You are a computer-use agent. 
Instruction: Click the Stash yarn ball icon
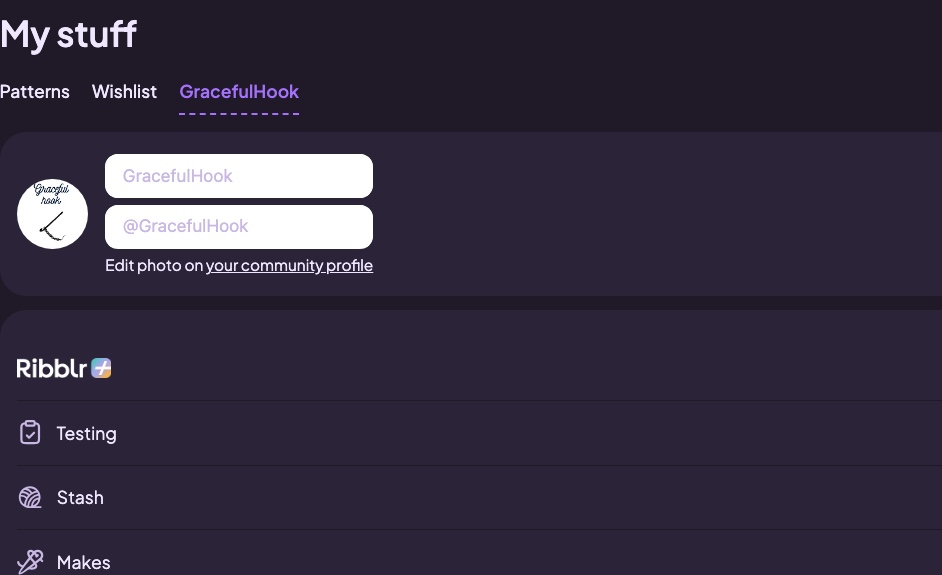(x=30, y=497)
